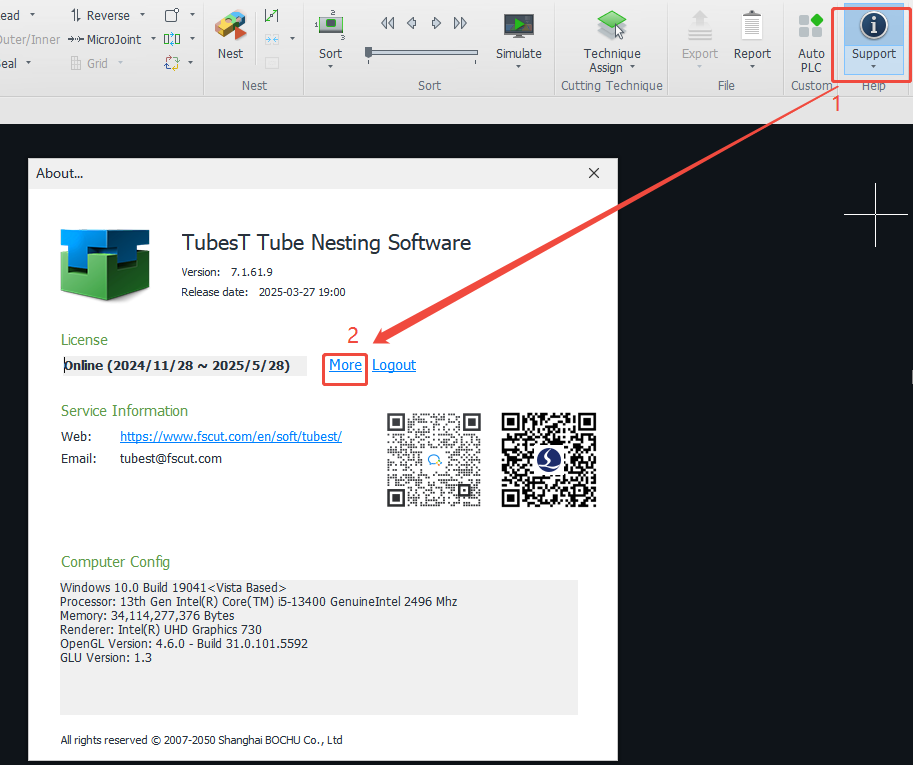Click the Auto PLC icon

click(811, 26)
